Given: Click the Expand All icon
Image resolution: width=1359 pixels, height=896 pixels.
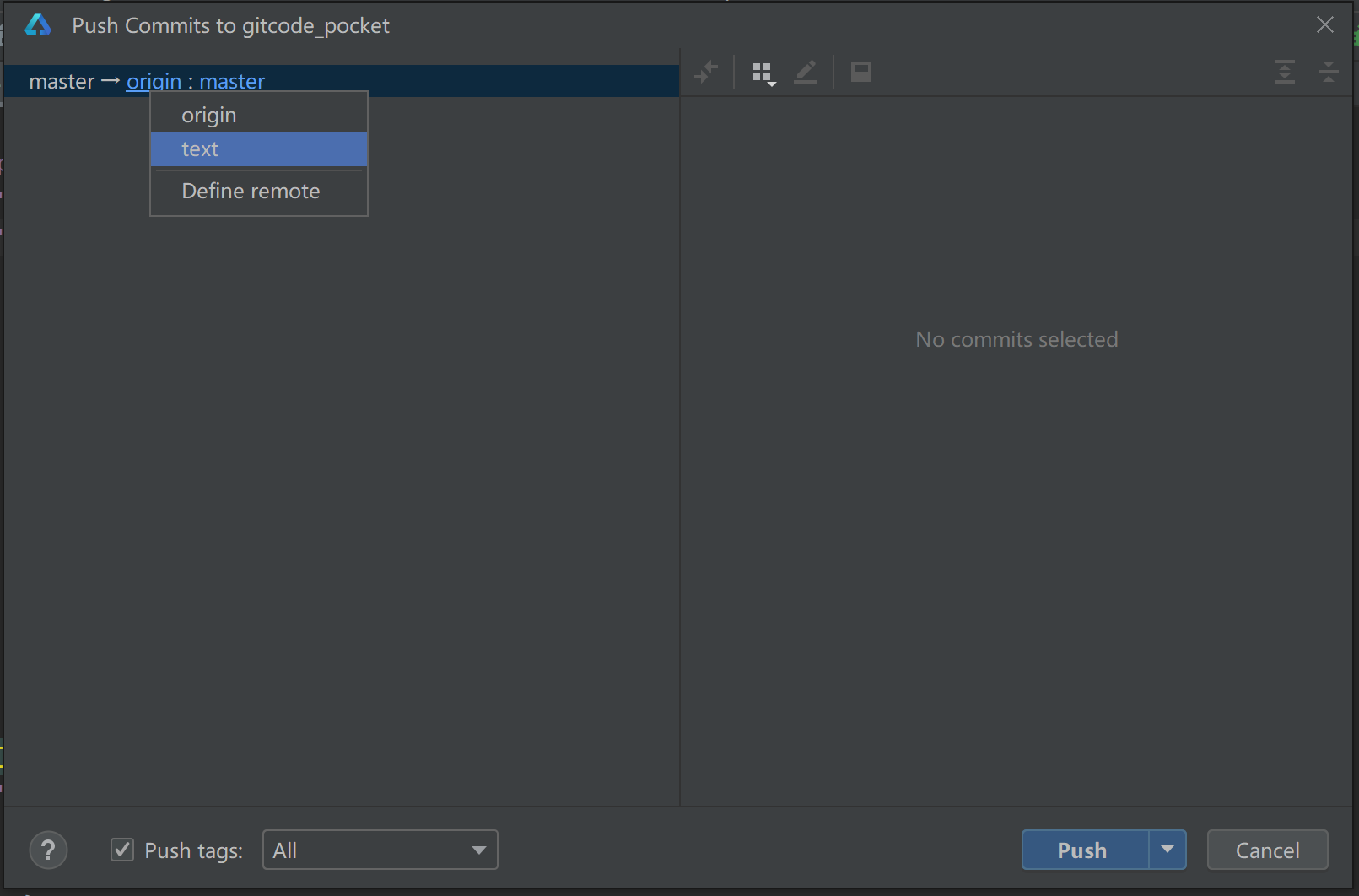Looking at the screenshot, I should (1284, 72).
